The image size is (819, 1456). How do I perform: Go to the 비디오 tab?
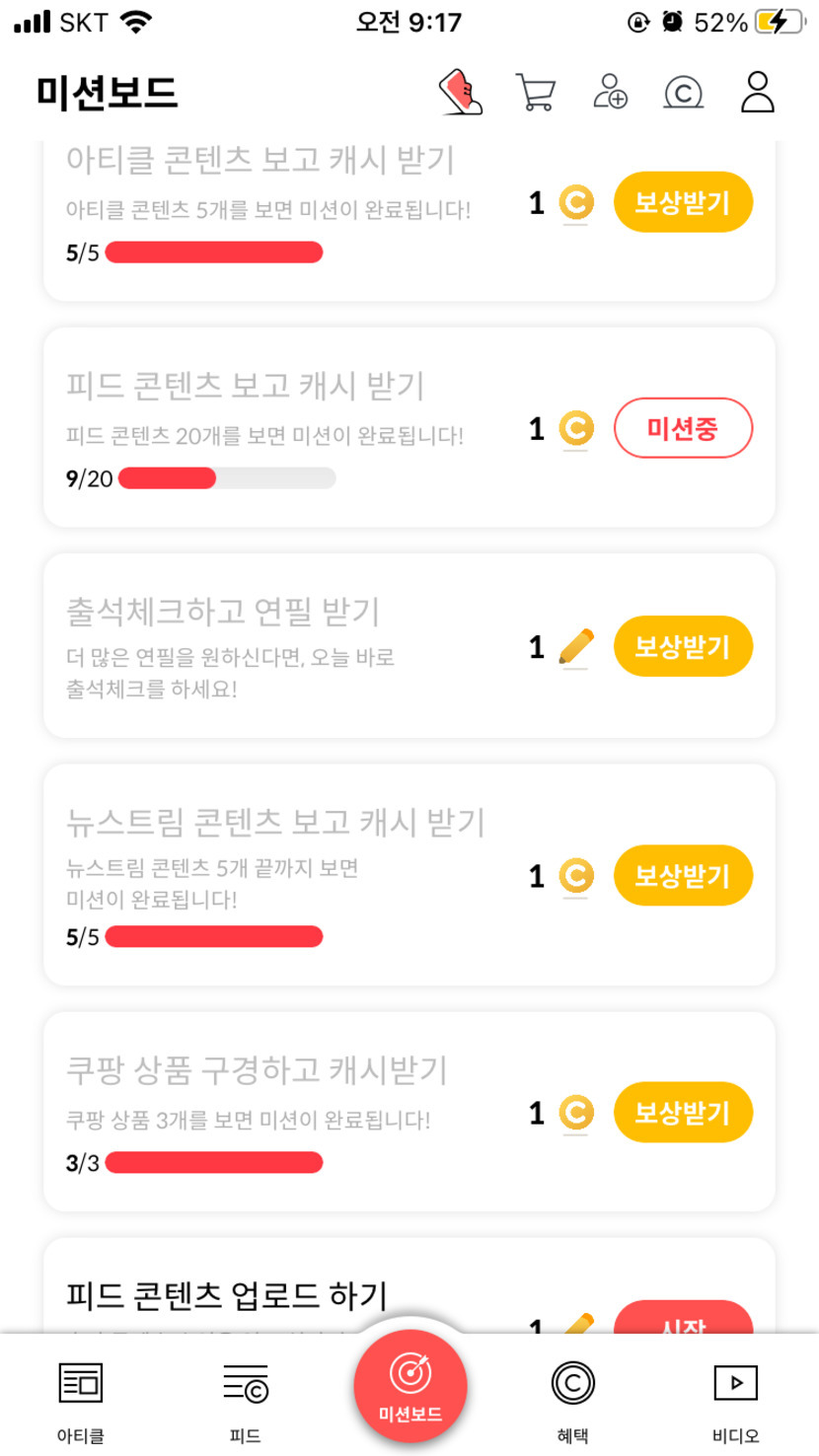coord(736,1399)
